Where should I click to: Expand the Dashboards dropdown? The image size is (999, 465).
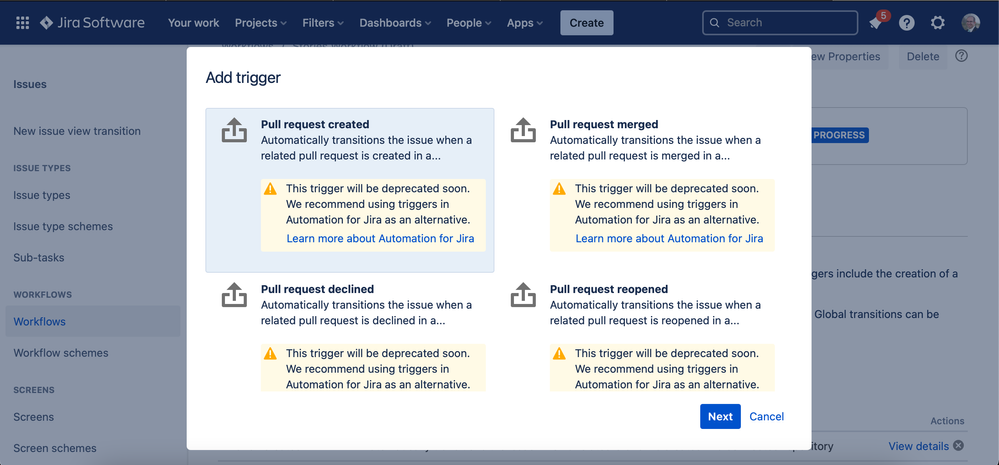395,23
